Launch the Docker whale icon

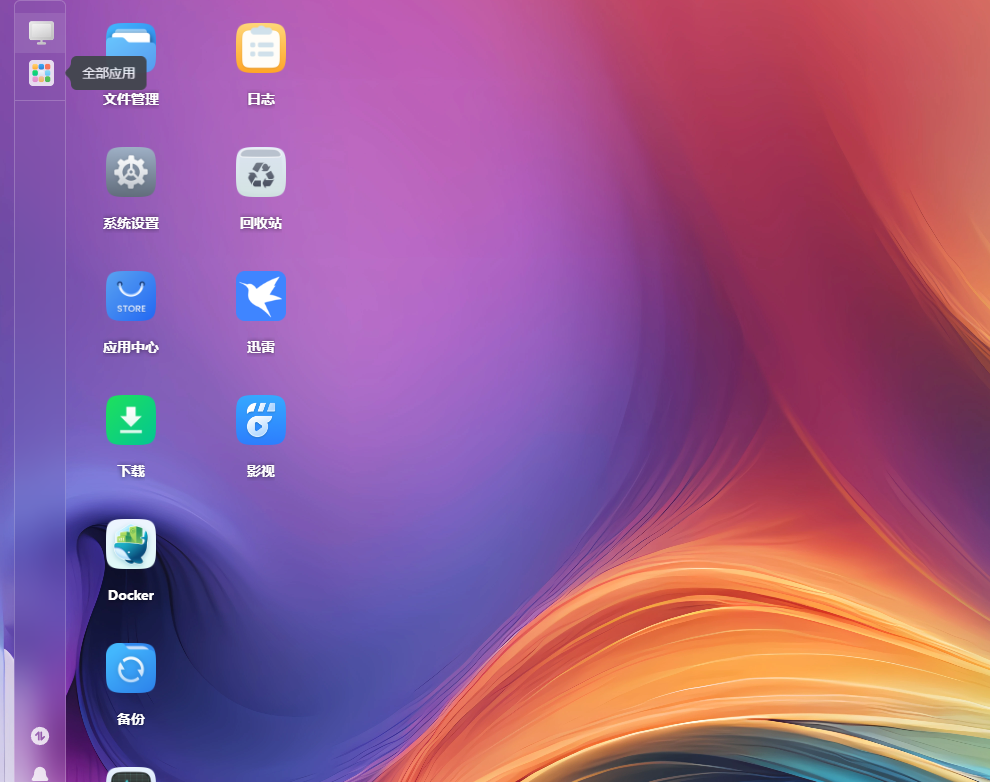131,544
